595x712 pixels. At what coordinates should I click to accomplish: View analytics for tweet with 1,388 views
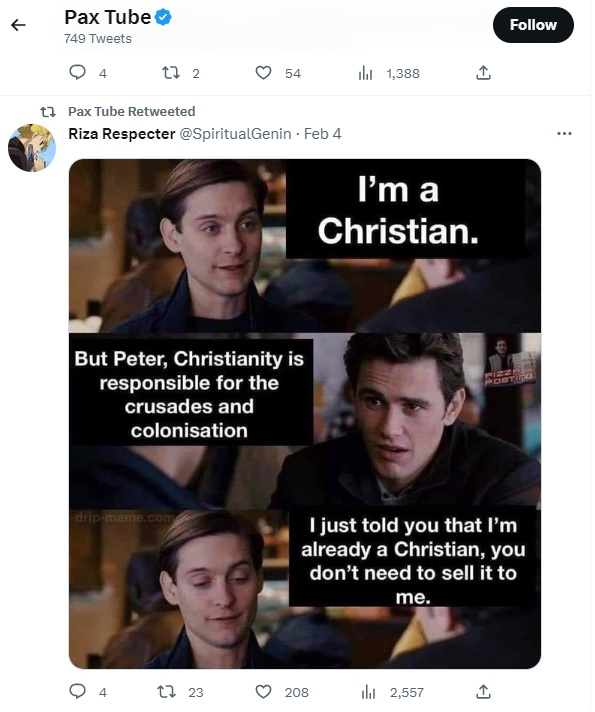(x=367, y=74)
